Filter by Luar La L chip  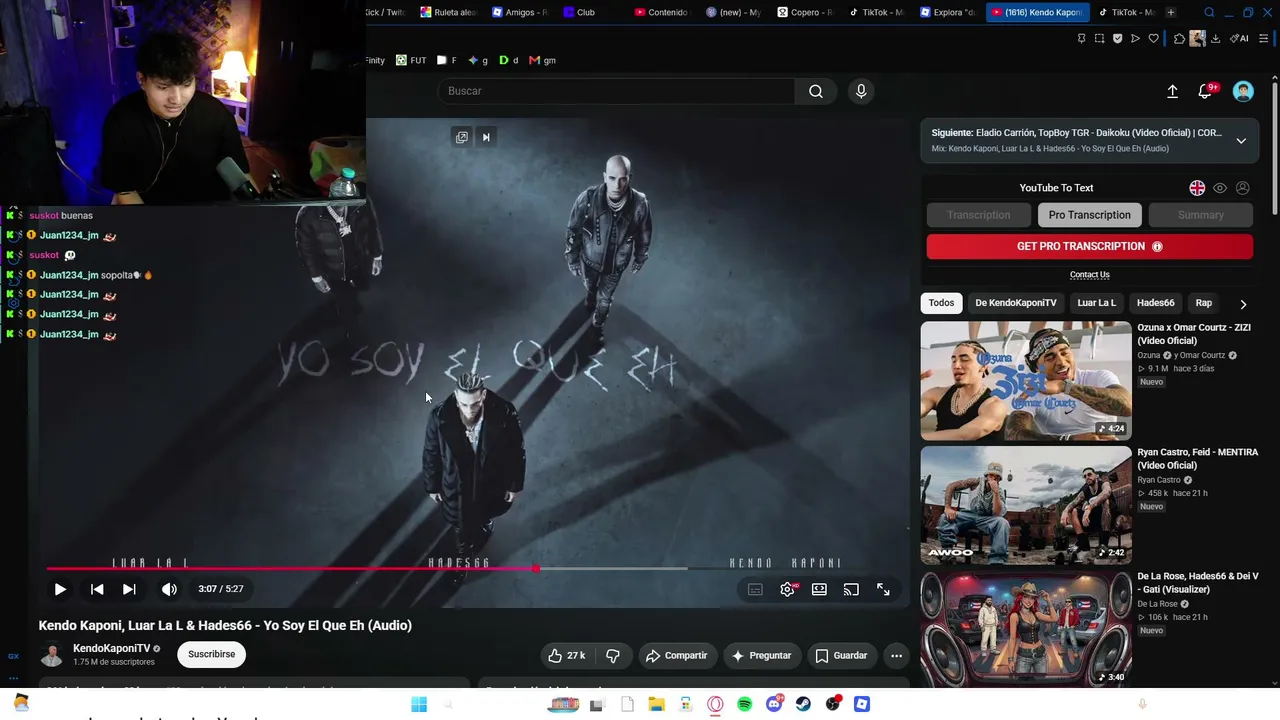(x=1097, y=303)
